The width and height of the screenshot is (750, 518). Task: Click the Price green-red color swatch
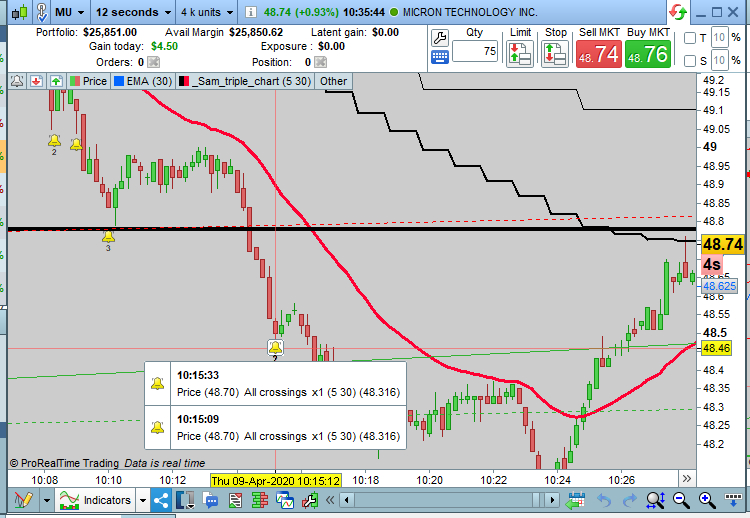(75, 81)
